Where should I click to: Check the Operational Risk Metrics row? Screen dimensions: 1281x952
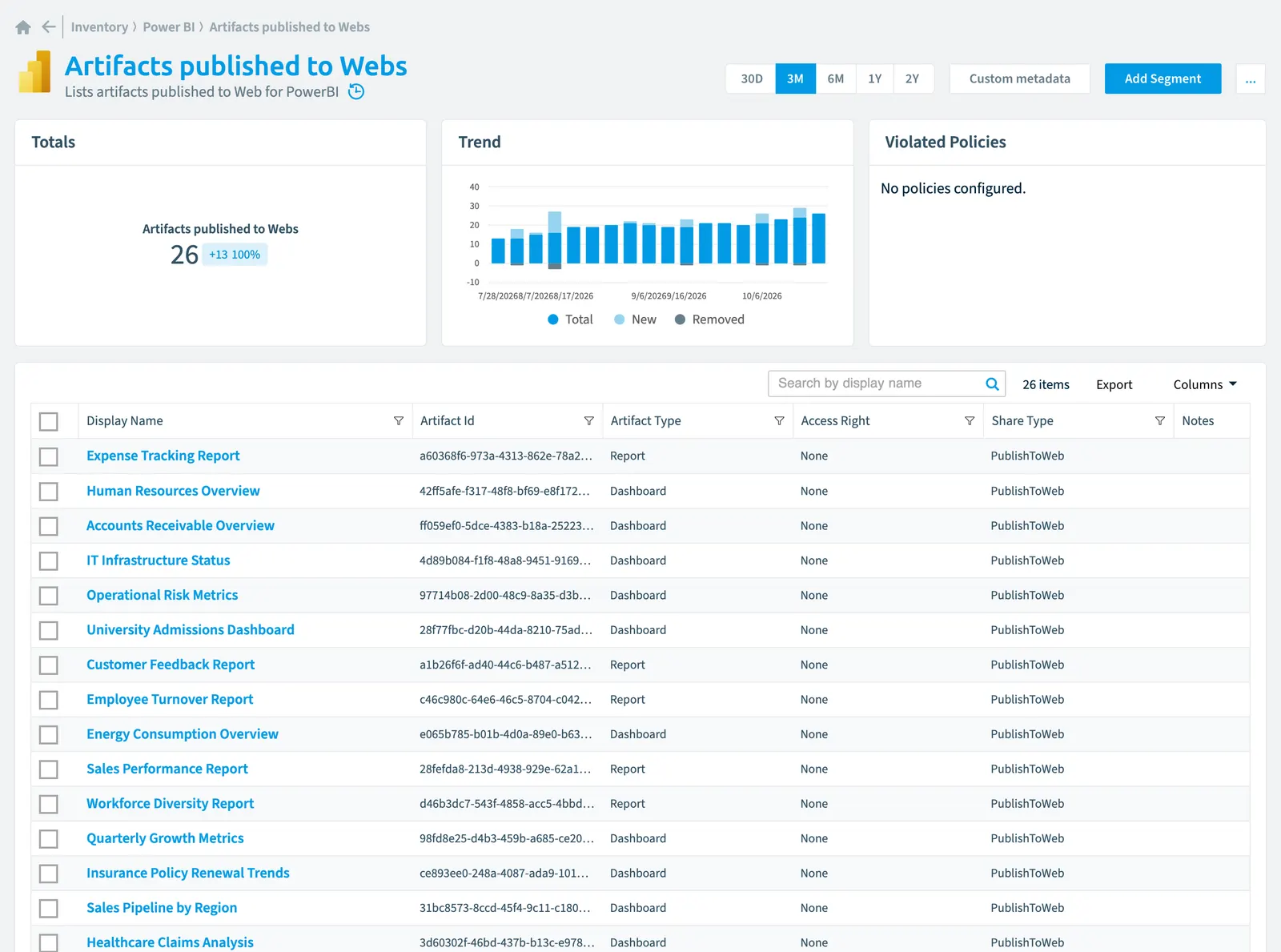49,596
